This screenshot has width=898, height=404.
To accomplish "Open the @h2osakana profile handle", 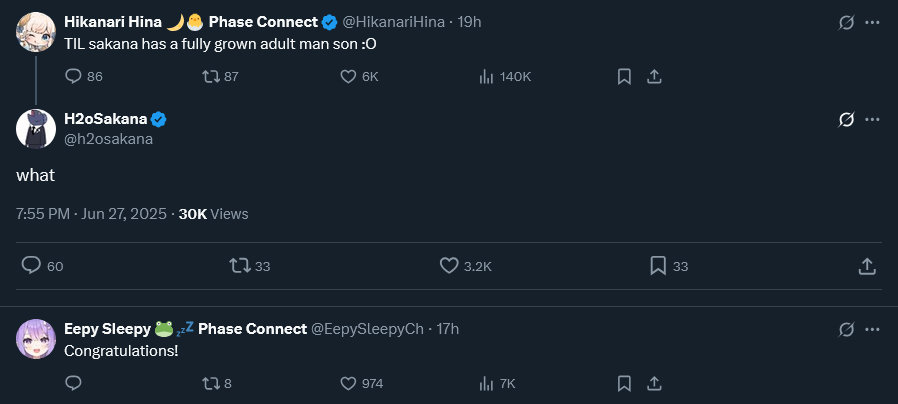I will pyautogui.click(x=108, y=139).
